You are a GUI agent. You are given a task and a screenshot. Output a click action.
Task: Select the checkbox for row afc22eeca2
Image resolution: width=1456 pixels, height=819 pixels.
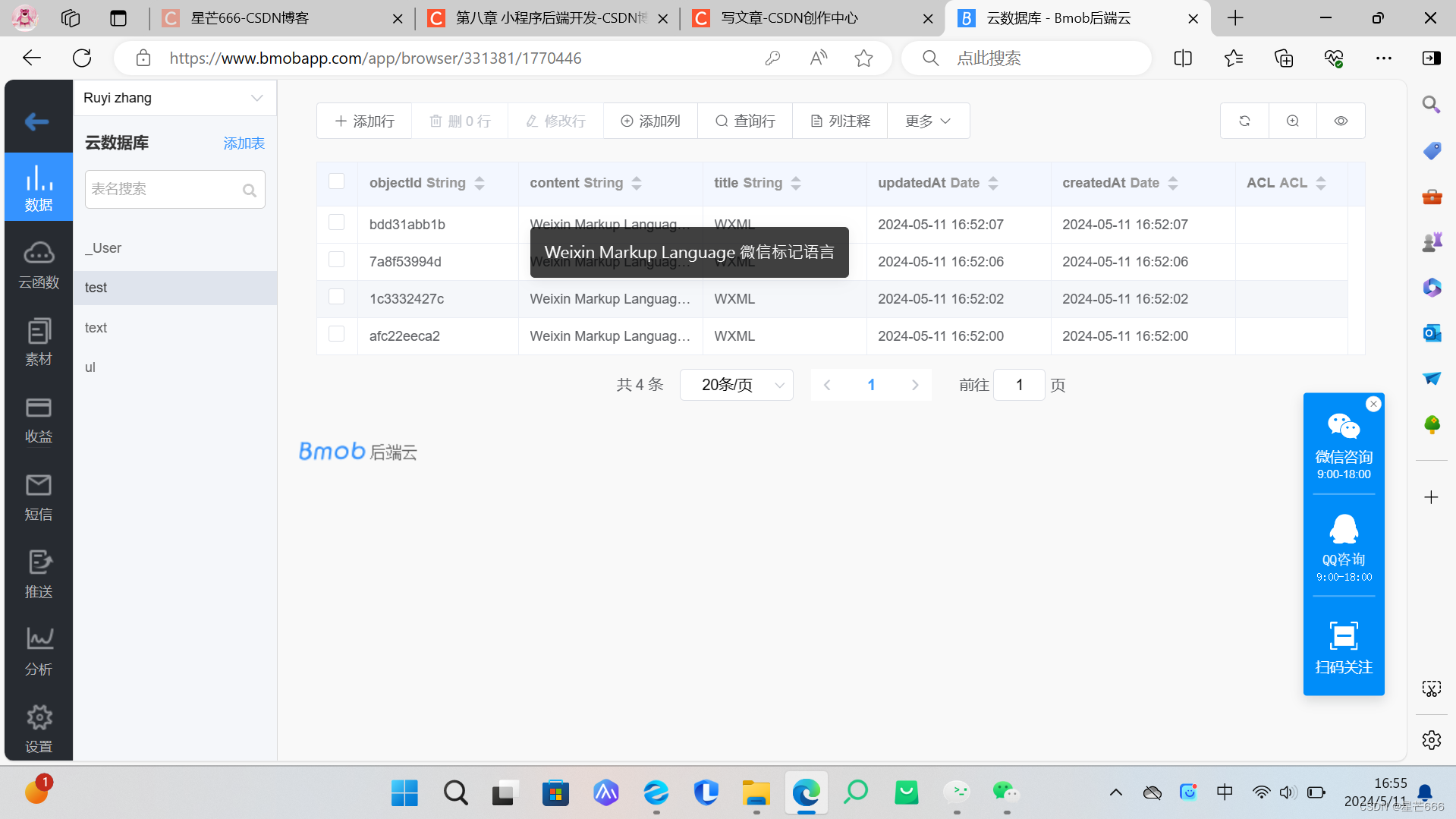coord(337,334)
